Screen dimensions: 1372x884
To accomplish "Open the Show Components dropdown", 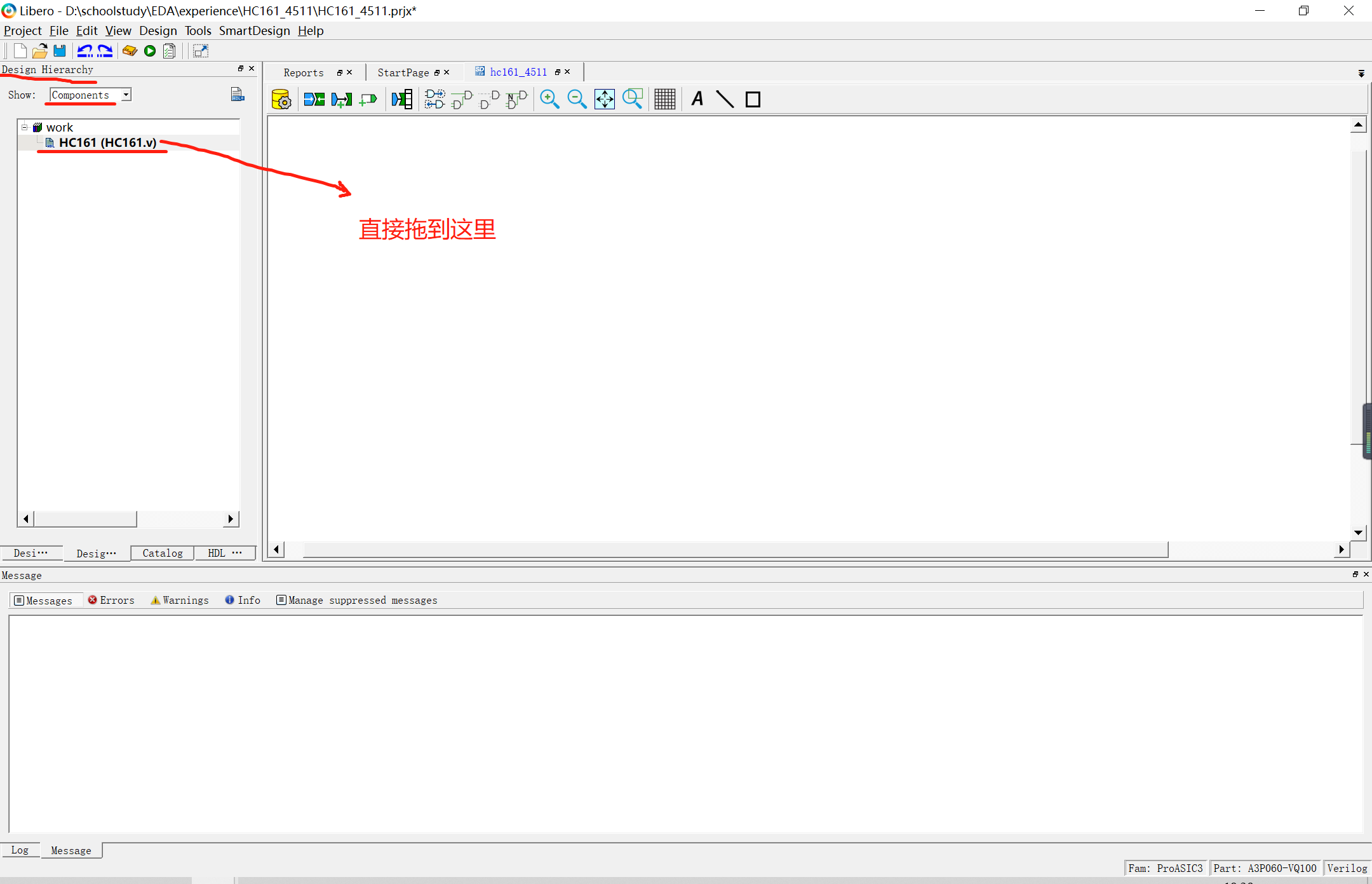I will click(126, 95).
